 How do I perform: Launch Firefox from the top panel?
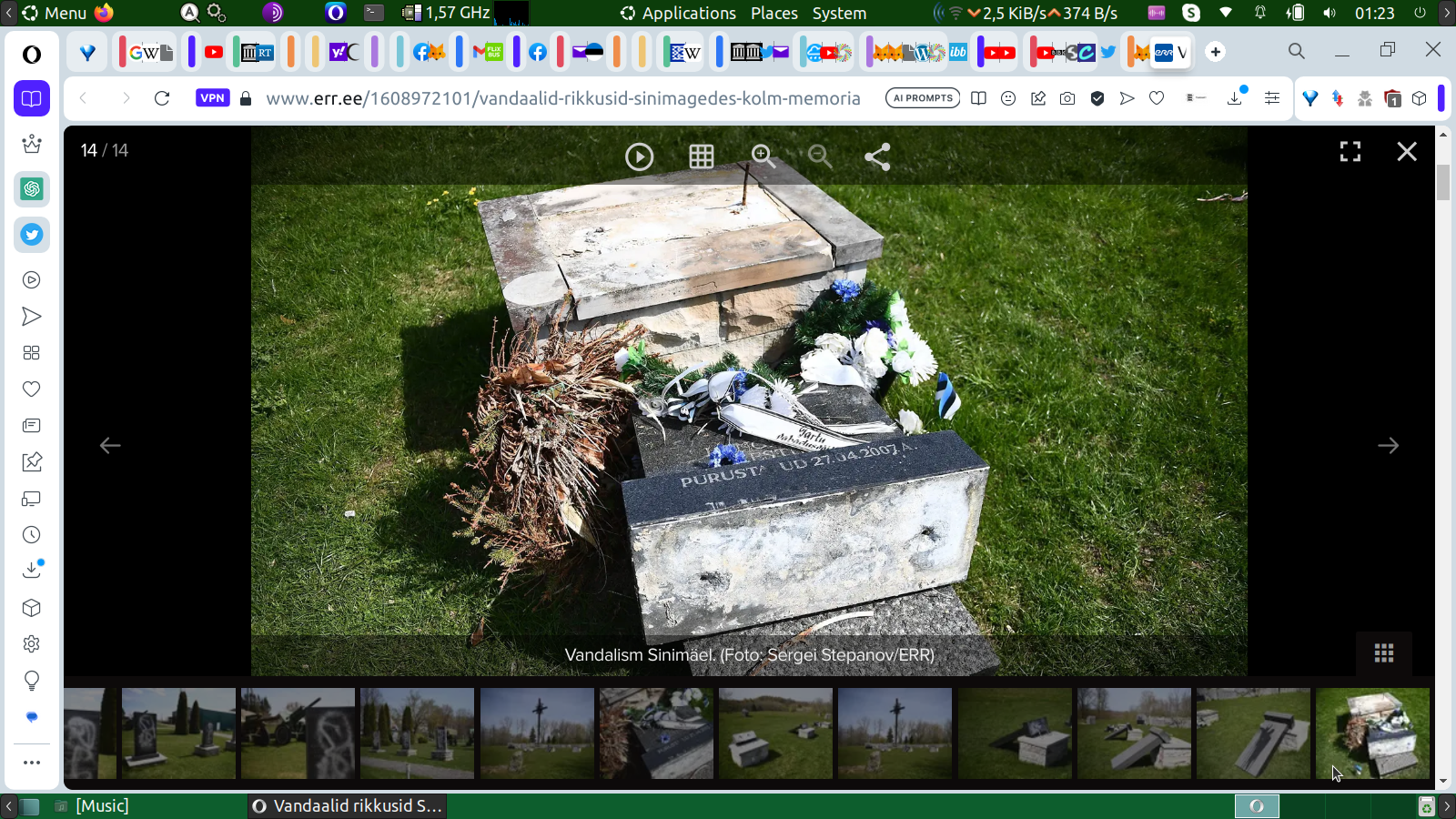coord(104,13)
